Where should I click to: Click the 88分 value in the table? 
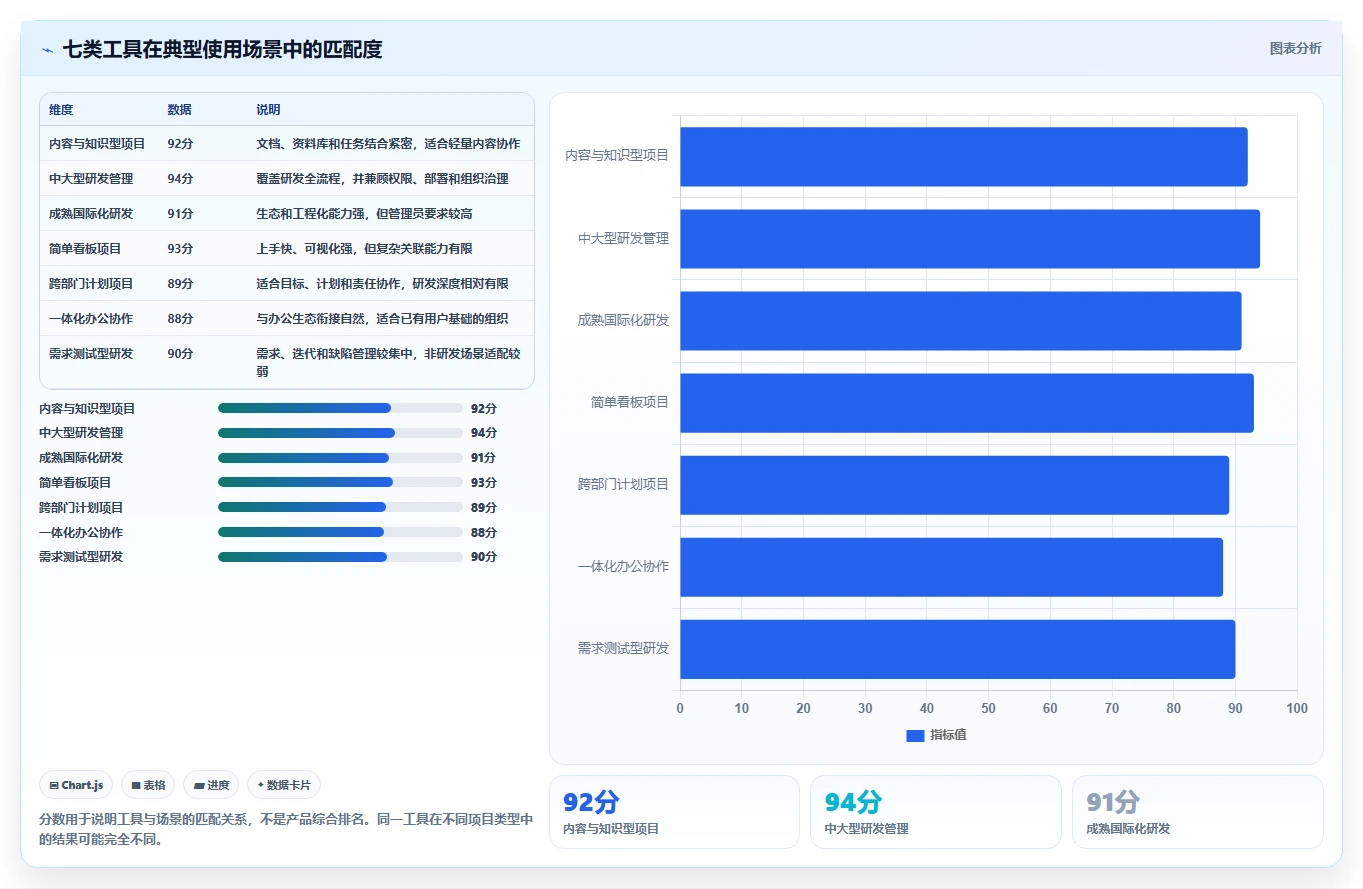180,319
